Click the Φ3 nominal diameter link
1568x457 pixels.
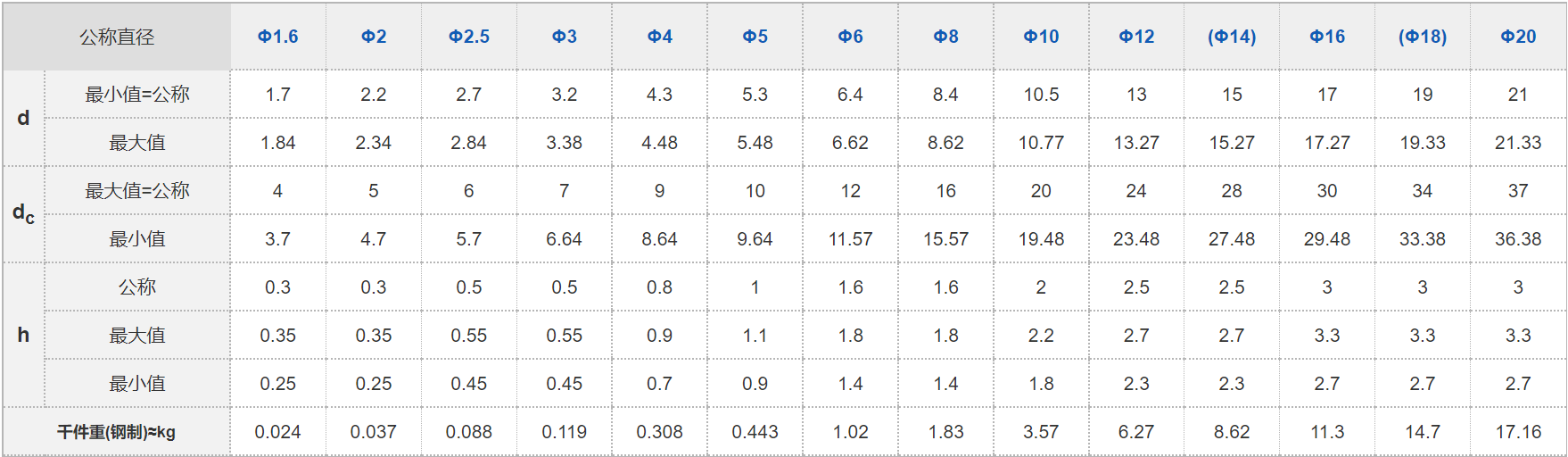coord(565,37)
